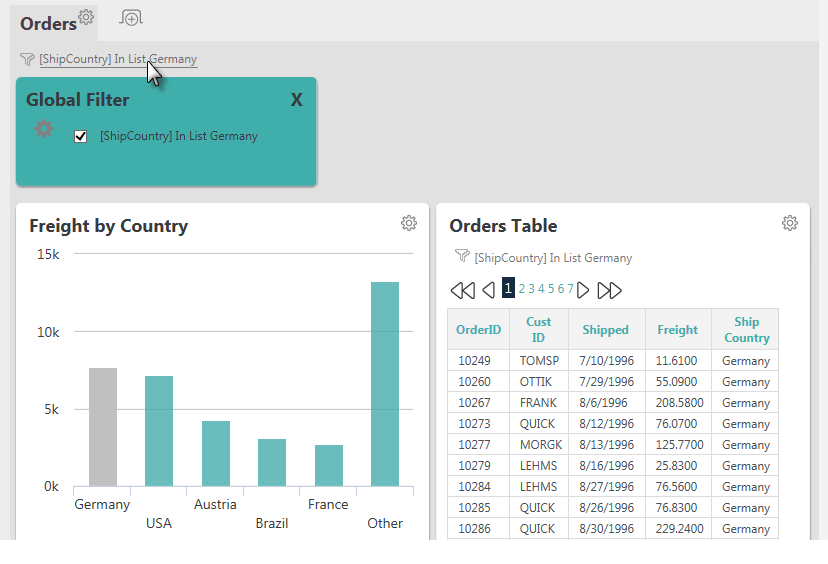
Task: Open Global Filter gear settings
Action: (44, 128)
